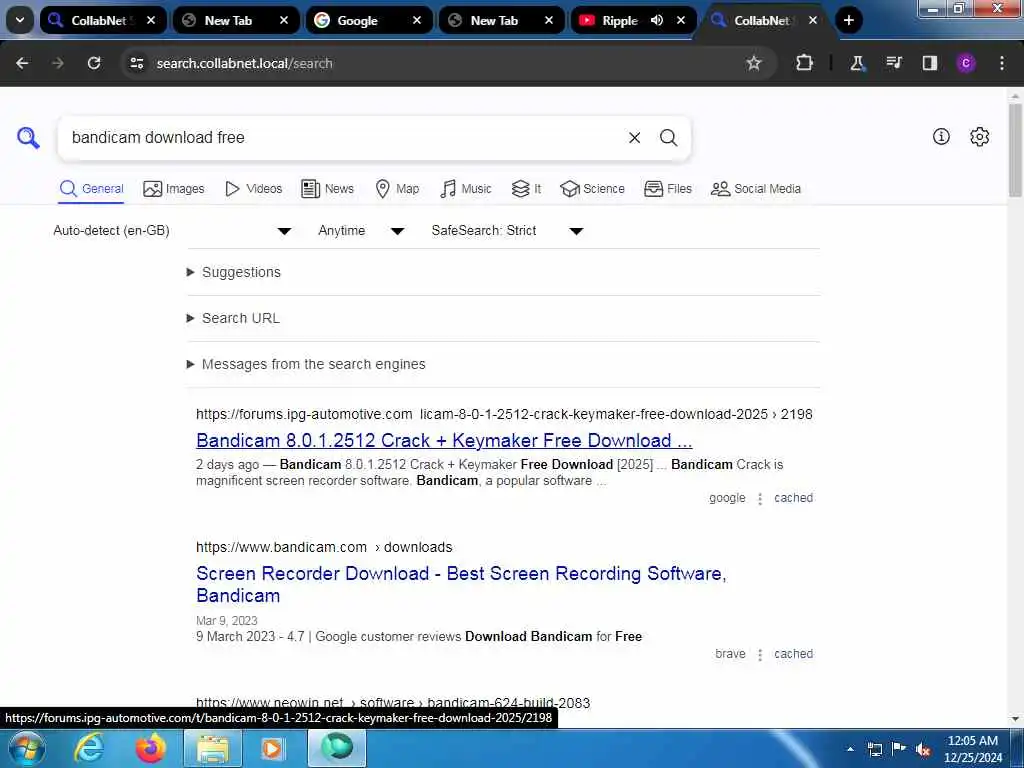Image resolution: width=1024 pixels, height=768 pixels.
Task: Open Chrome Labs flask icon
Action: [857, 63]
